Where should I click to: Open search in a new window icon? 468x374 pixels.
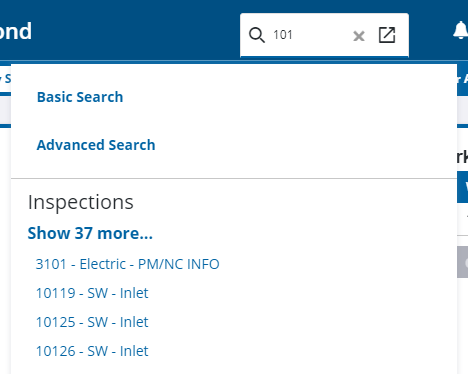387,35
